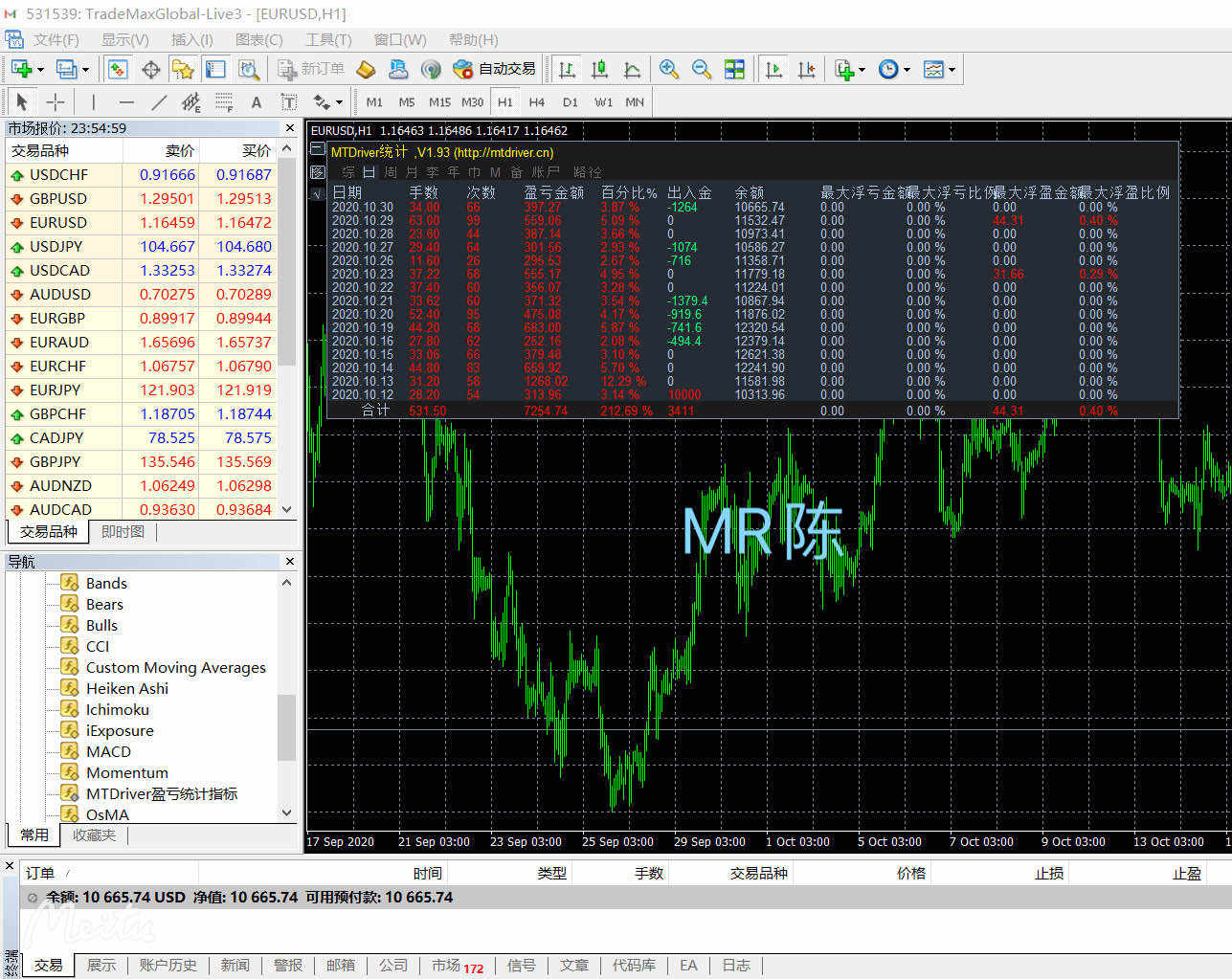
Task: Open the 文件(F) menu
Action: 56,39
